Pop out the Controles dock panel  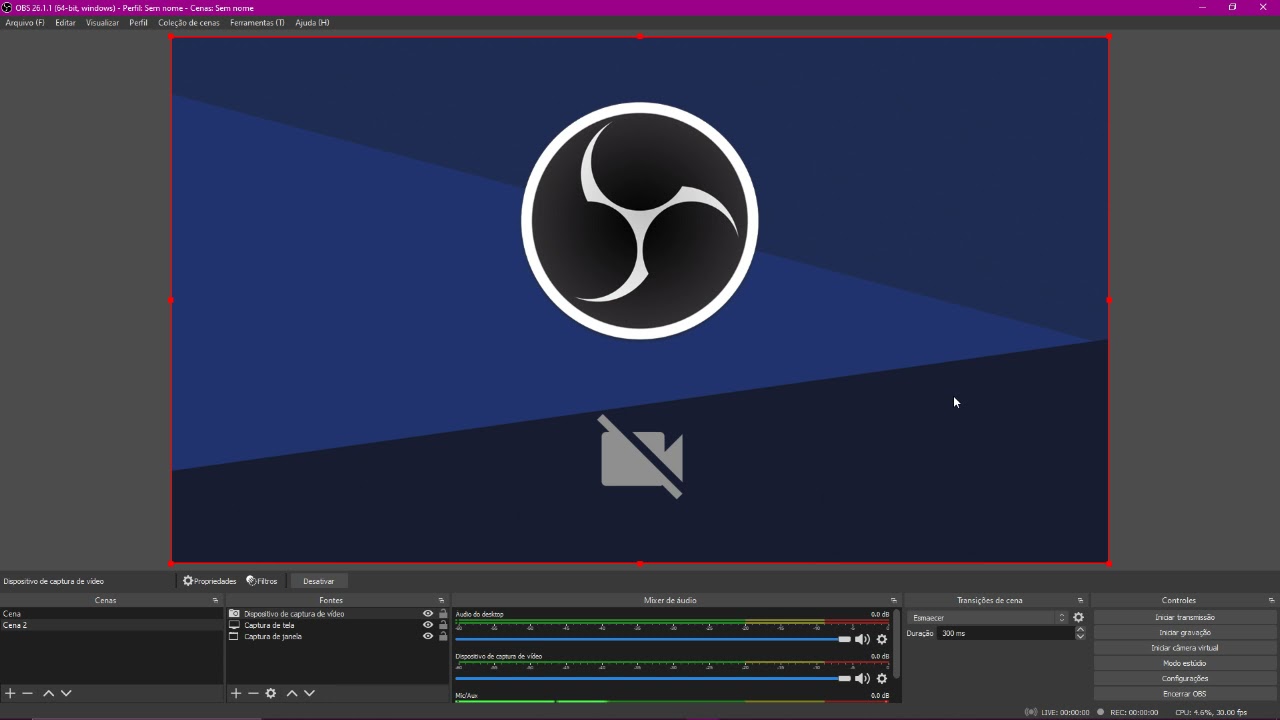click(x=1271, y=600)
